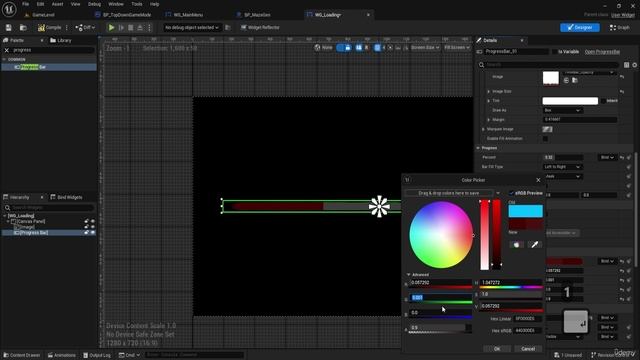This screenshot has height=360, width=640.
Task: Click the green Play button
Action: (x=111, y=27)
